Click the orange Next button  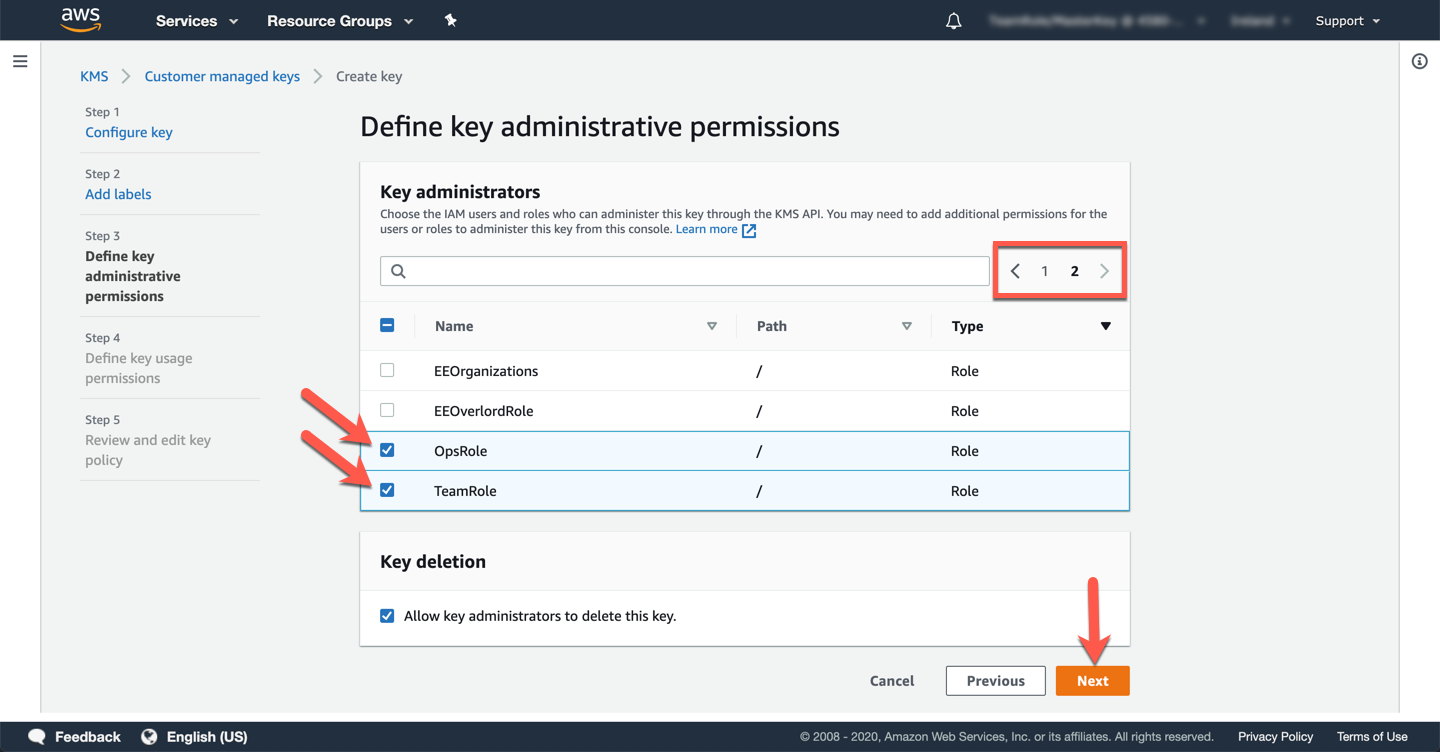[1092, 681]
